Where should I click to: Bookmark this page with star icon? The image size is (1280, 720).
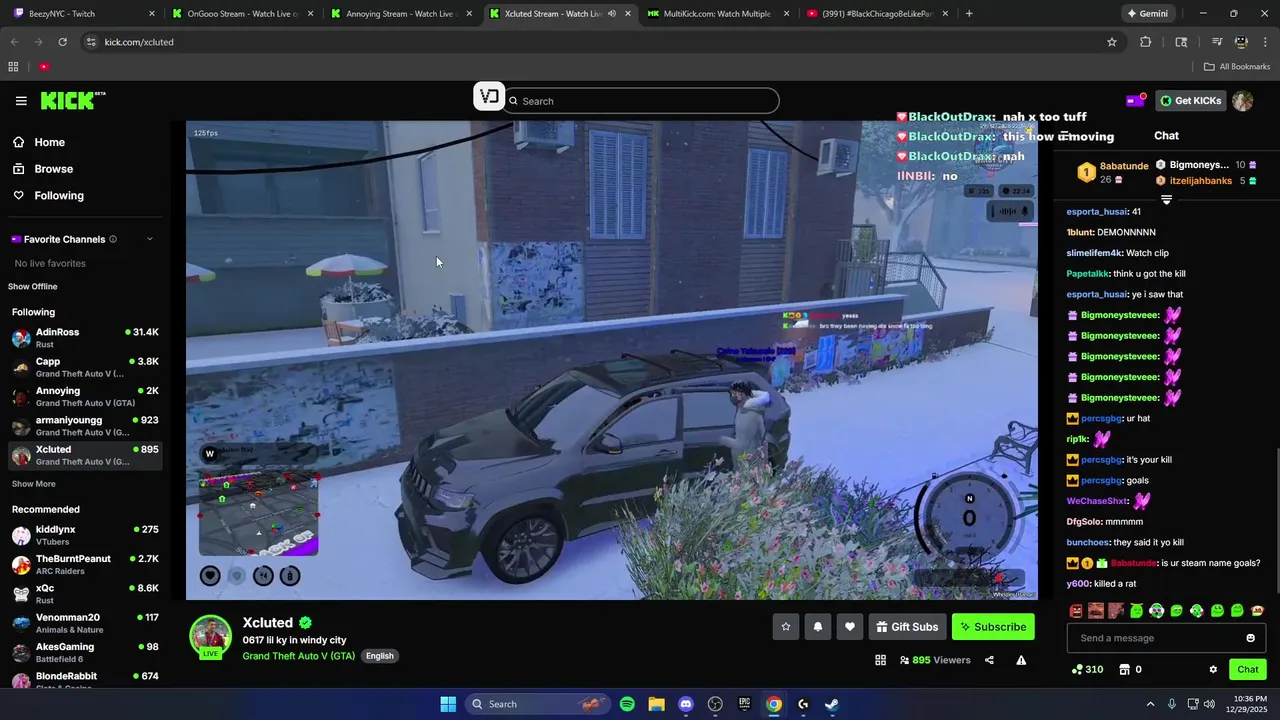(1112, 42)
